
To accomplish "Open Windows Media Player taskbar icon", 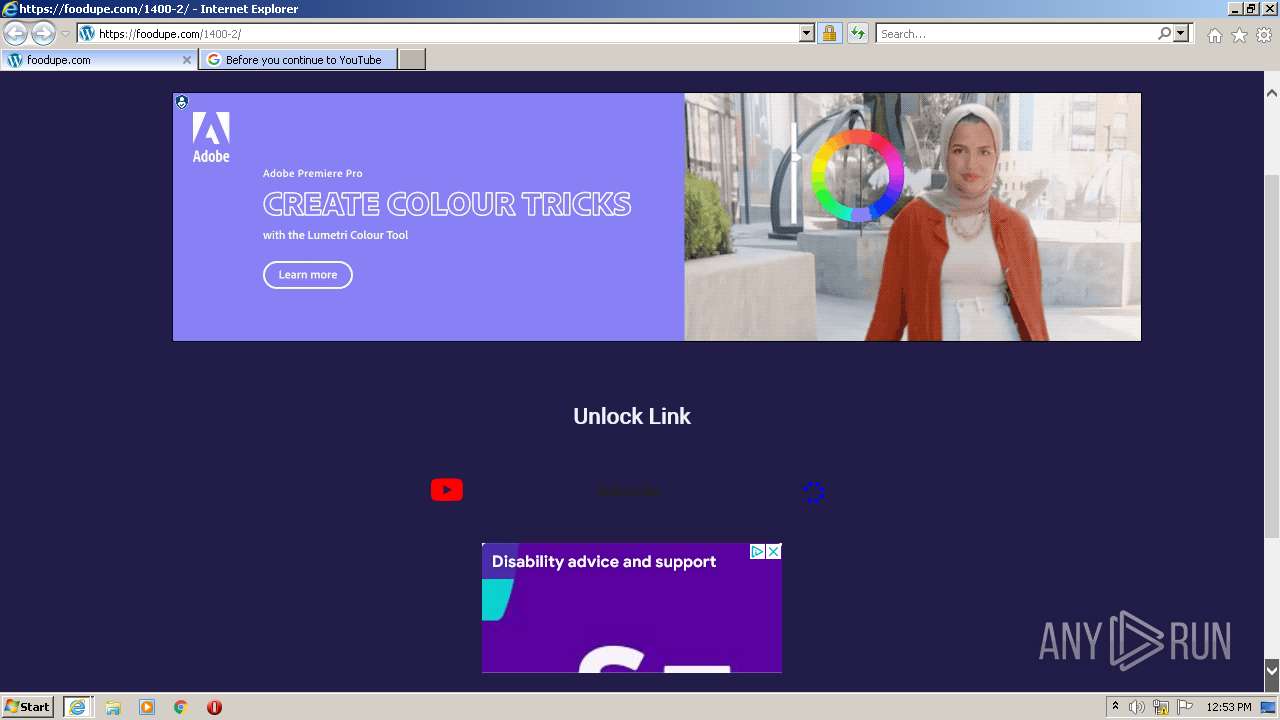I will coord(147,707).
